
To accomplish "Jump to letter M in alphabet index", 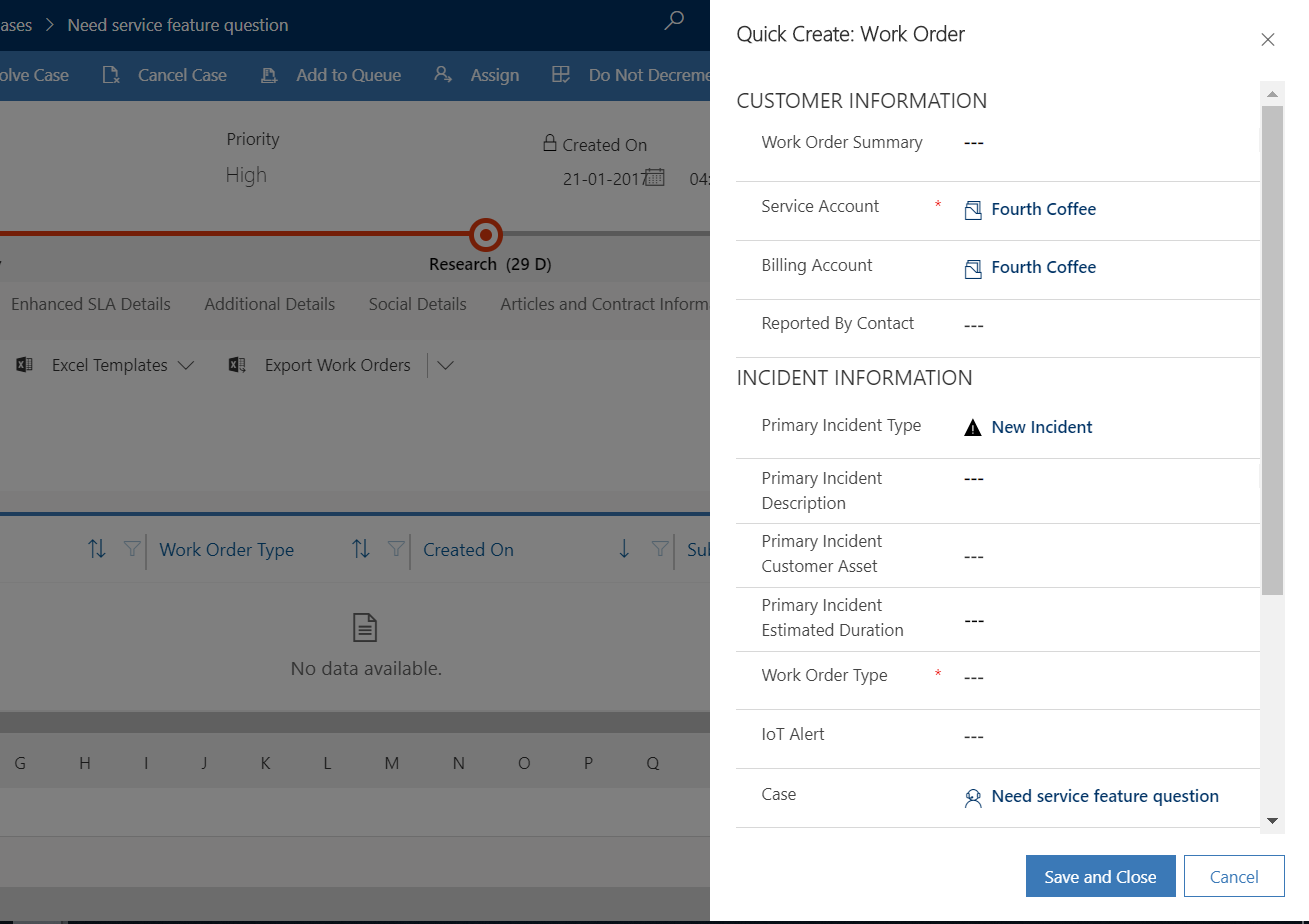I will click(391, 763).
